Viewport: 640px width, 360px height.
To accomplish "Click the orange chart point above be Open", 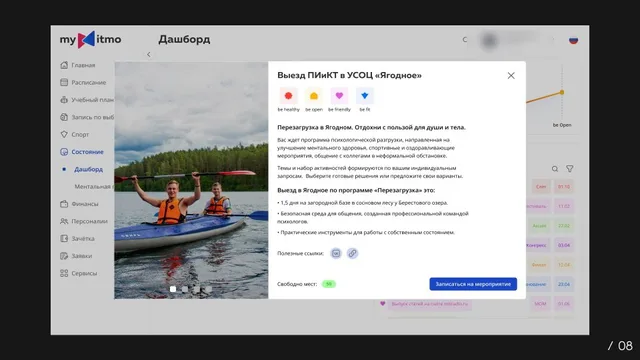I will coord(562,92).
